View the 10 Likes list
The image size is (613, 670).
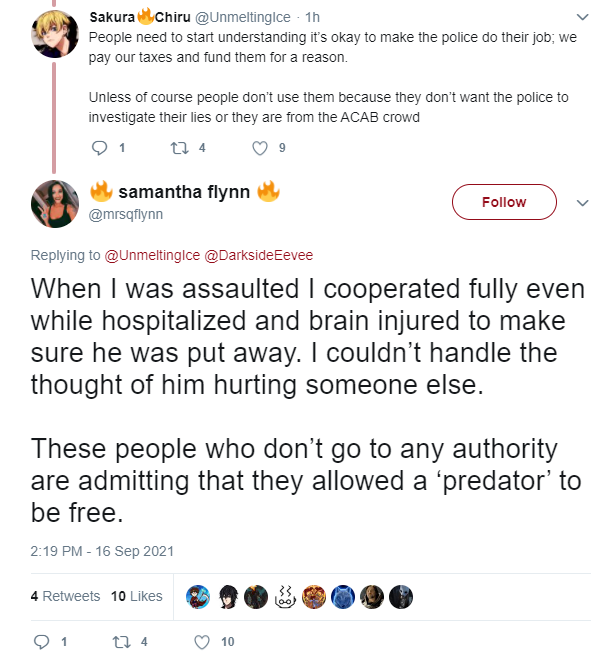coord(137,596)
